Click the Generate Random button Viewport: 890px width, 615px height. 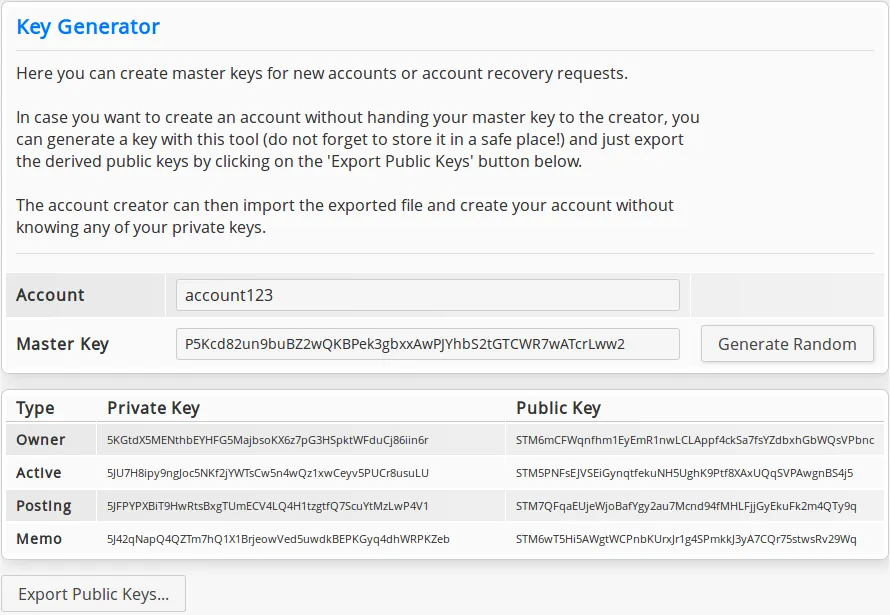click(787, 344)
